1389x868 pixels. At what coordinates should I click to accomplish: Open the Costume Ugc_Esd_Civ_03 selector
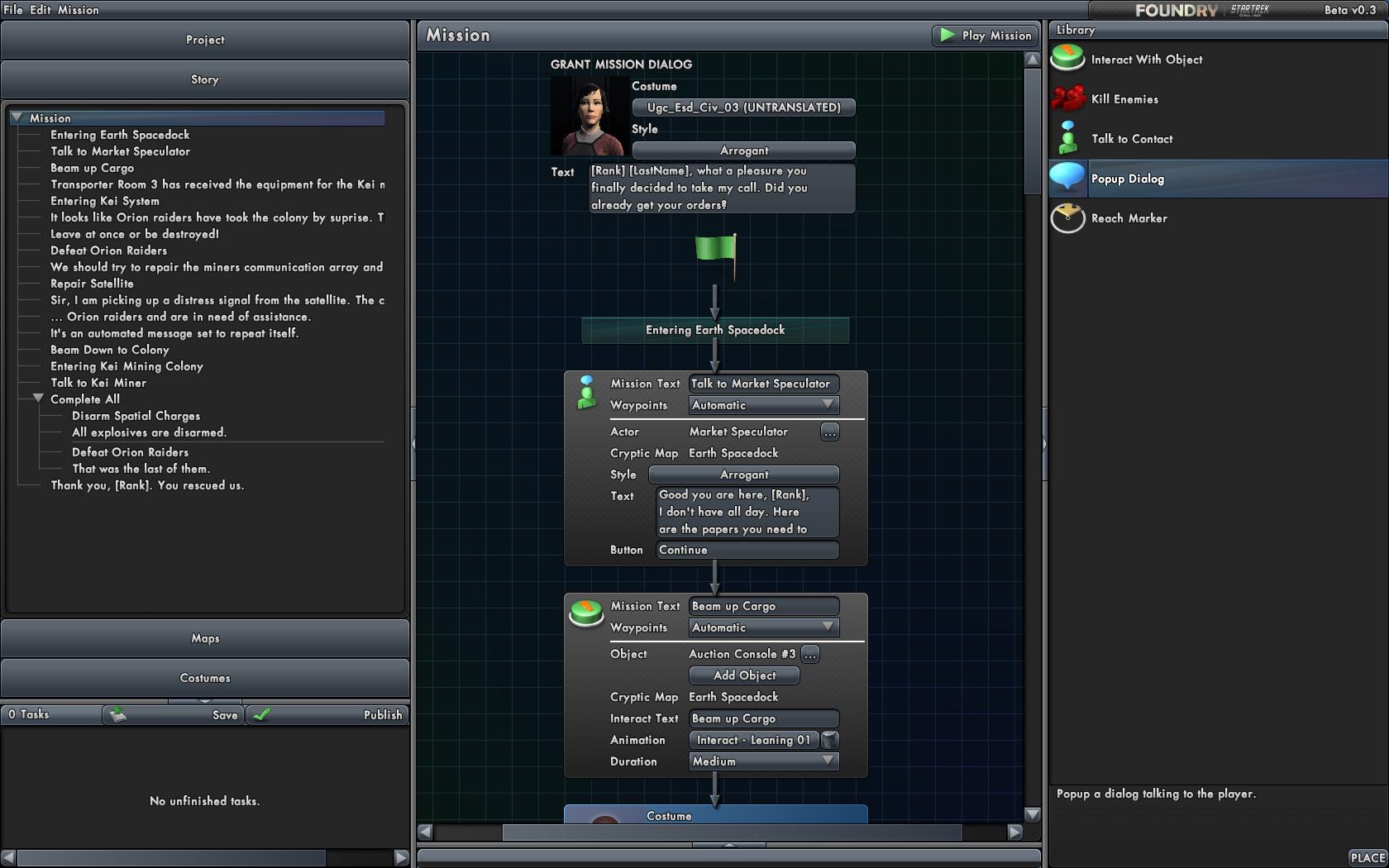[743, 107]
